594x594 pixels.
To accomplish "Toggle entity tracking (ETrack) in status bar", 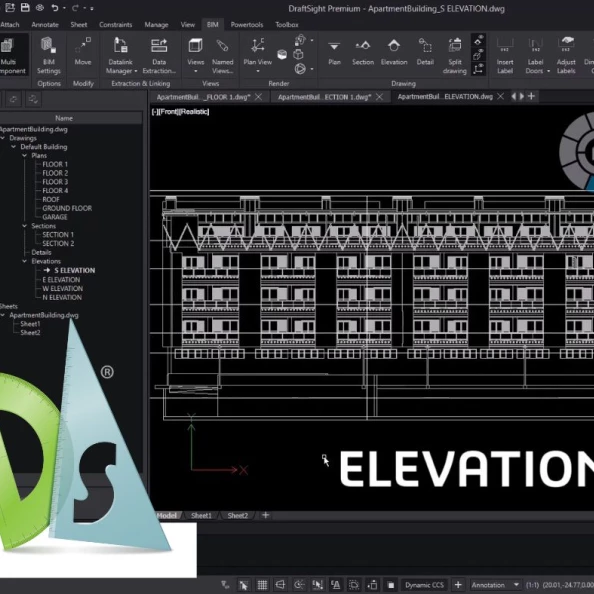I will click(336, 585).
